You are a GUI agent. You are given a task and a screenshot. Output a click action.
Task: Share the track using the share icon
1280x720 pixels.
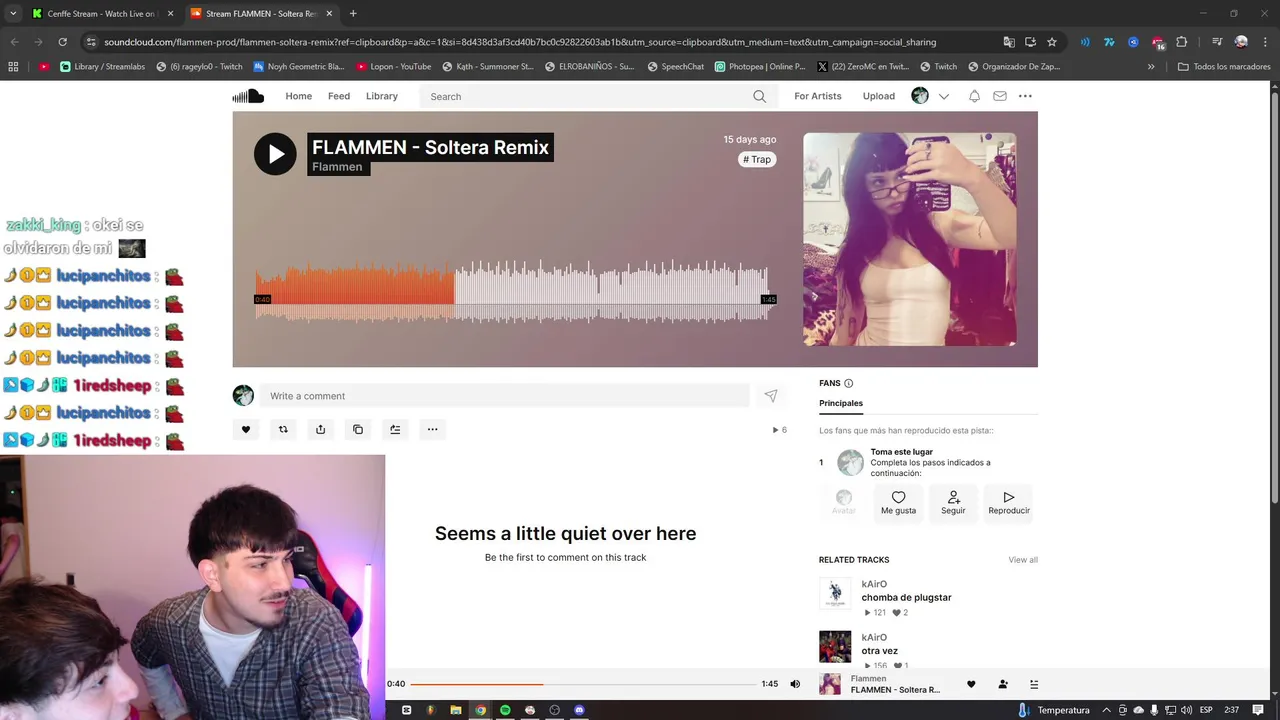coord(320,429)
